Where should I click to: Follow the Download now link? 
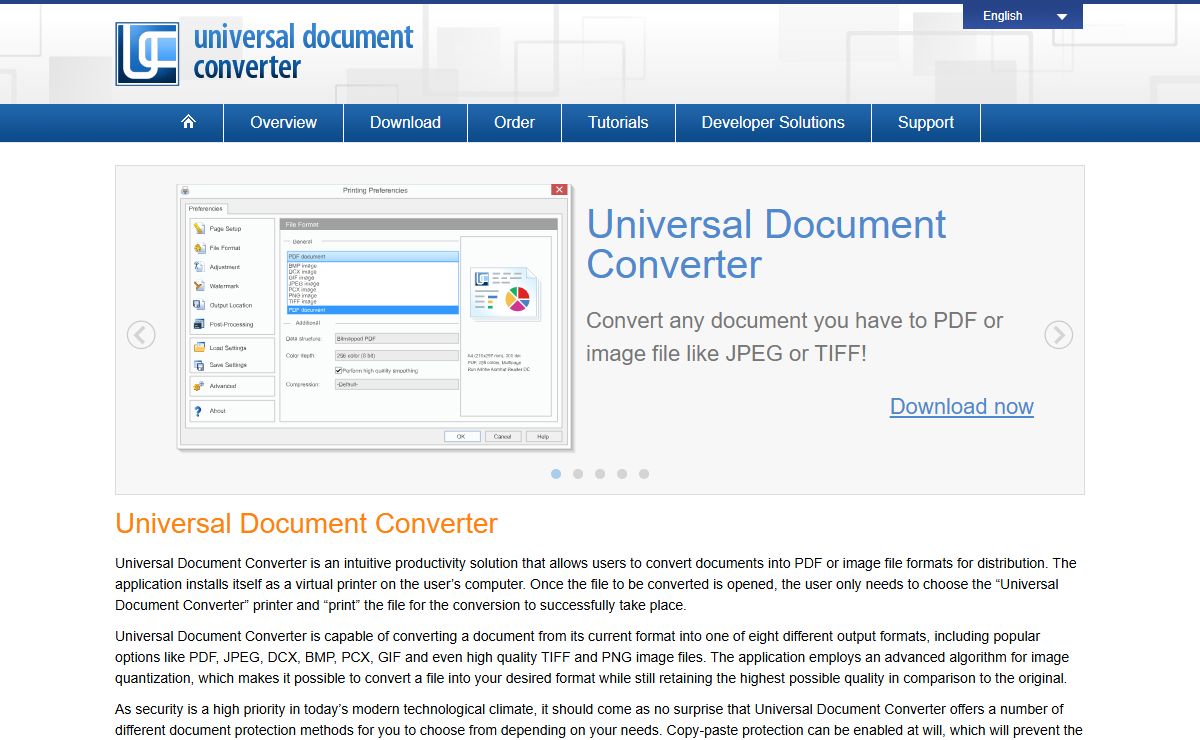click(x=962, y=406)
